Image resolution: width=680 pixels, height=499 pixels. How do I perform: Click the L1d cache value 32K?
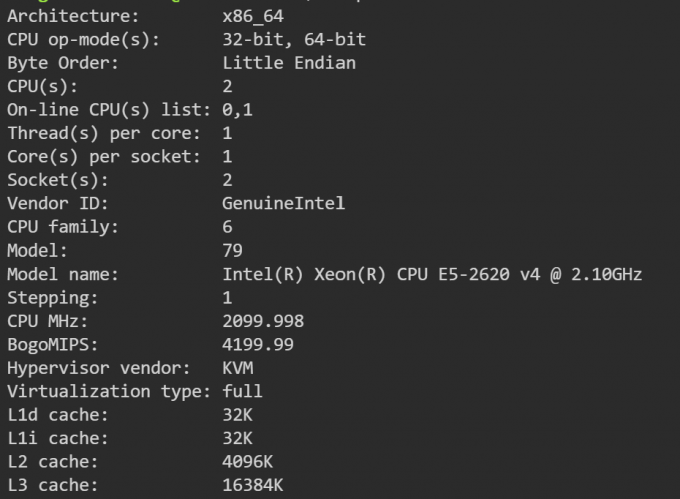tap(237, 415)
